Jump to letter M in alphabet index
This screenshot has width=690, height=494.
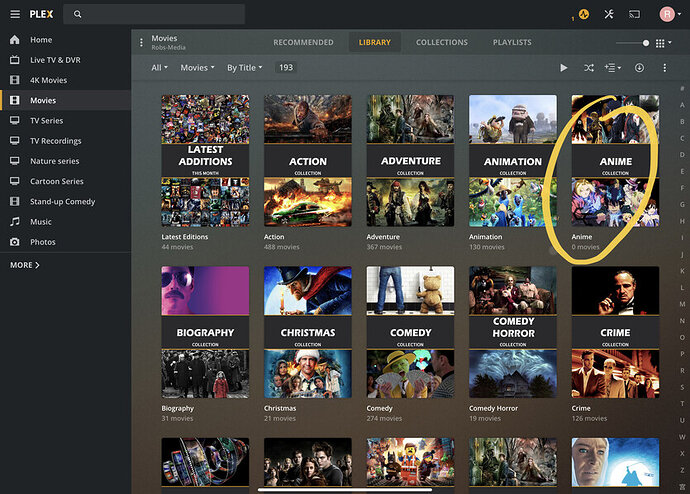point(682,304)
